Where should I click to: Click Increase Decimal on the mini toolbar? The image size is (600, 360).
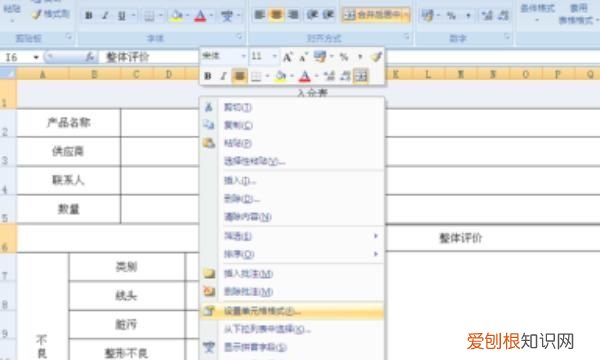coord(329,76)
